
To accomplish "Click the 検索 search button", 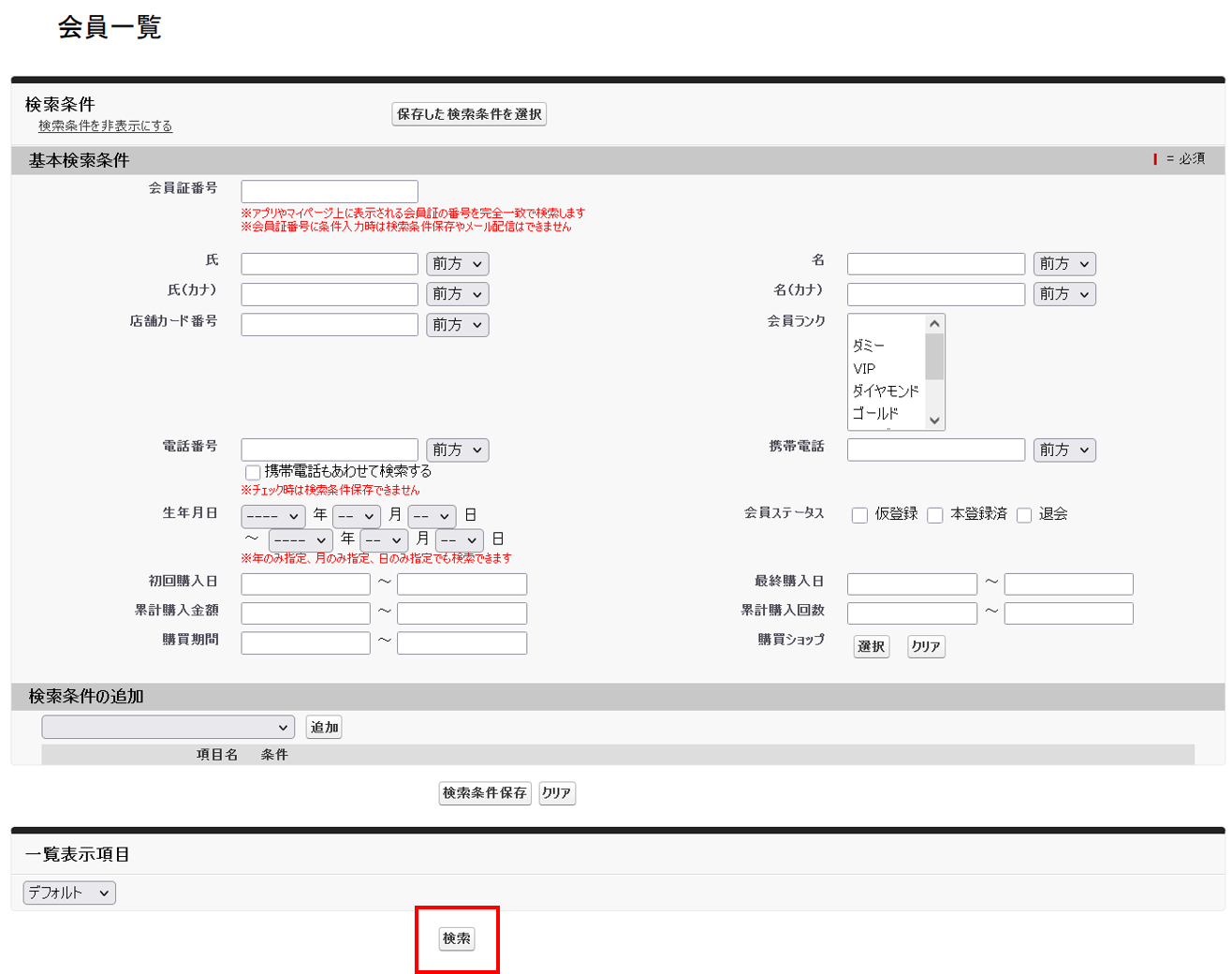I will tap(456, 938).
